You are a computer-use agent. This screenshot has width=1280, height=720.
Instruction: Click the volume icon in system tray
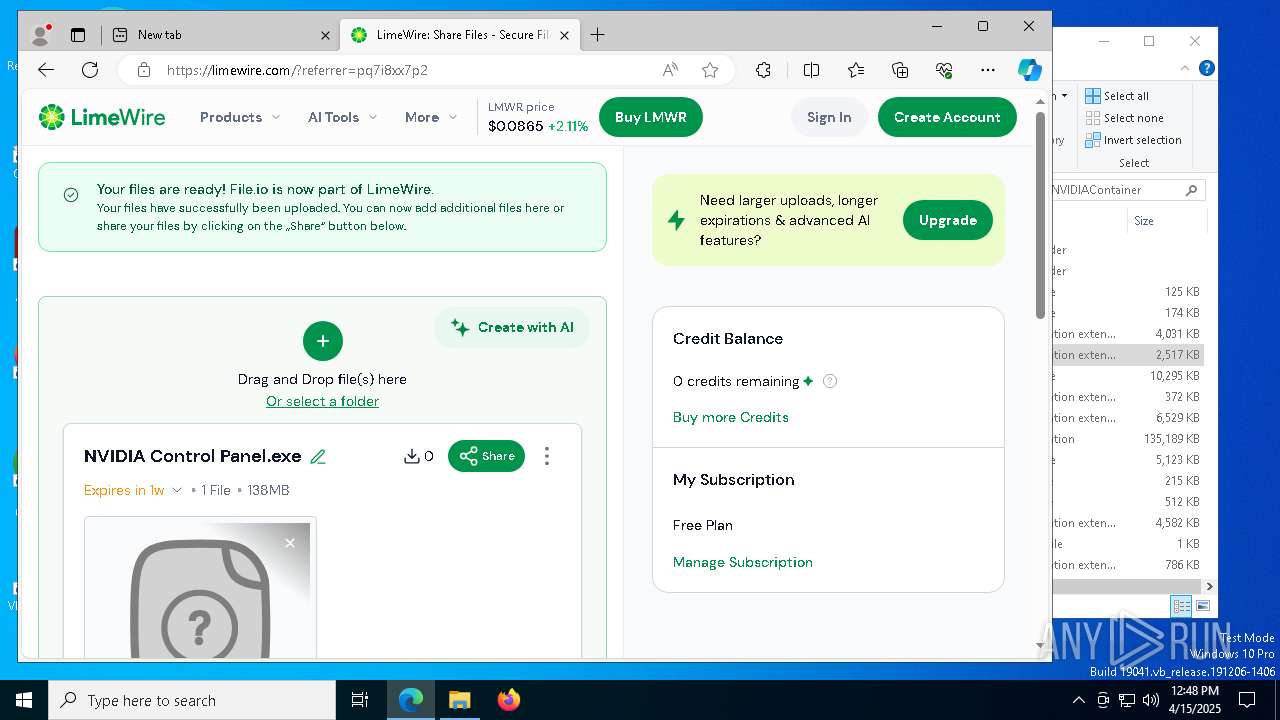1150,700
